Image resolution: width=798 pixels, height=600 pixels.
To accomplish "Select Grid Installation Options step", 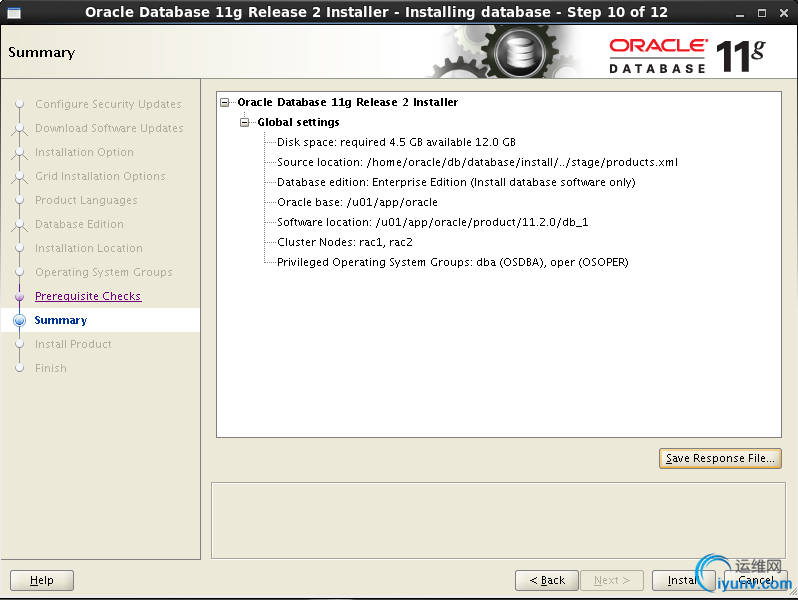I will tap(100, 176).
